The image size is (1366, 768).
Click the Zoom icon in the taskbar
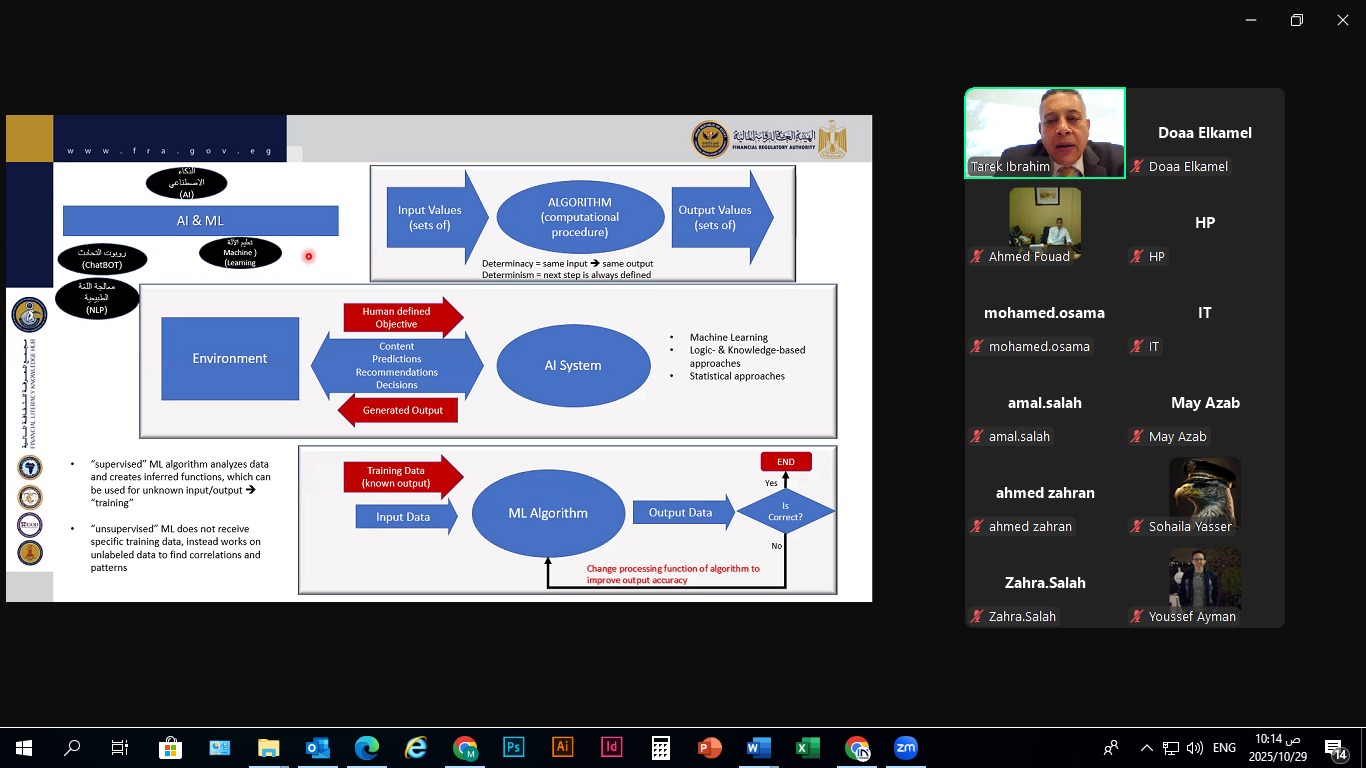tap(905, 748)
